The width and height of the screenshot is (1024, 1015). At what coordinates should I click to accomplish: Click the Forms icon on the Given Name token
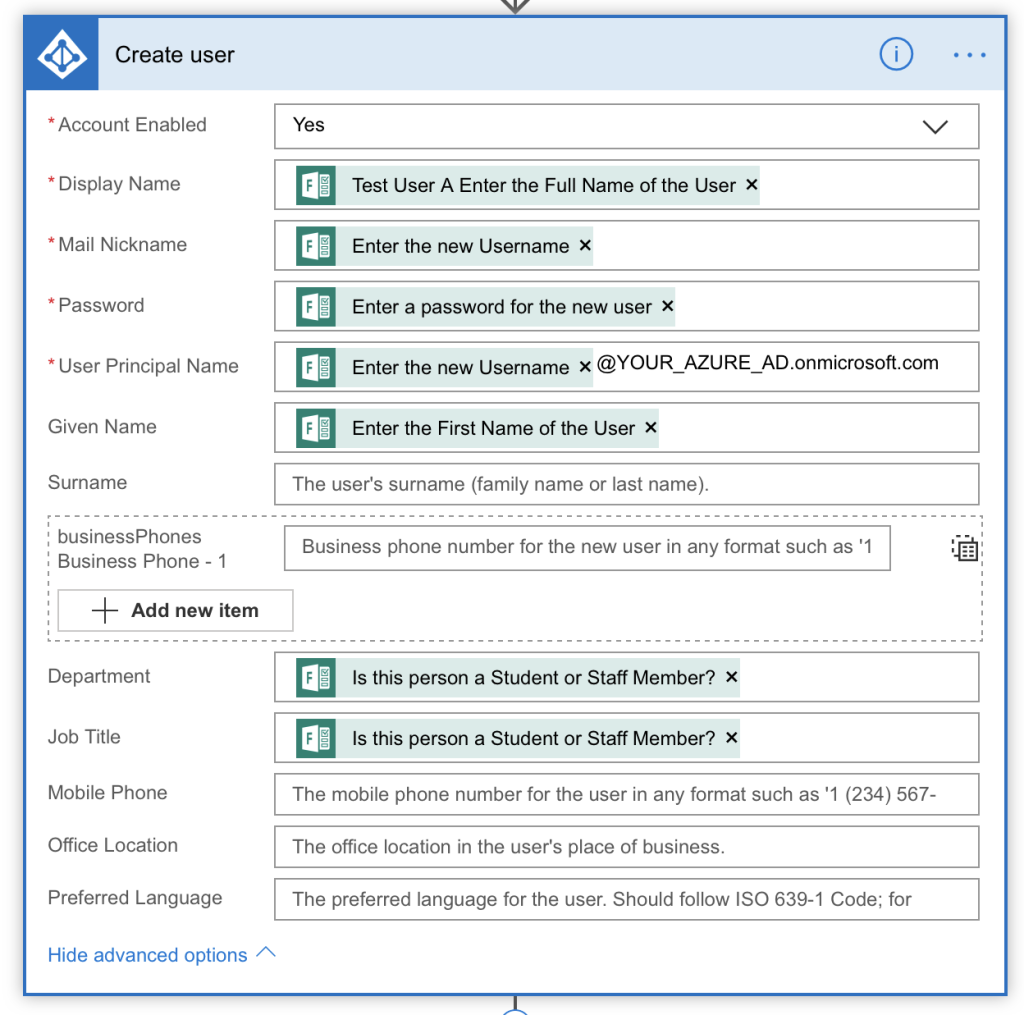tap(318, 427)
